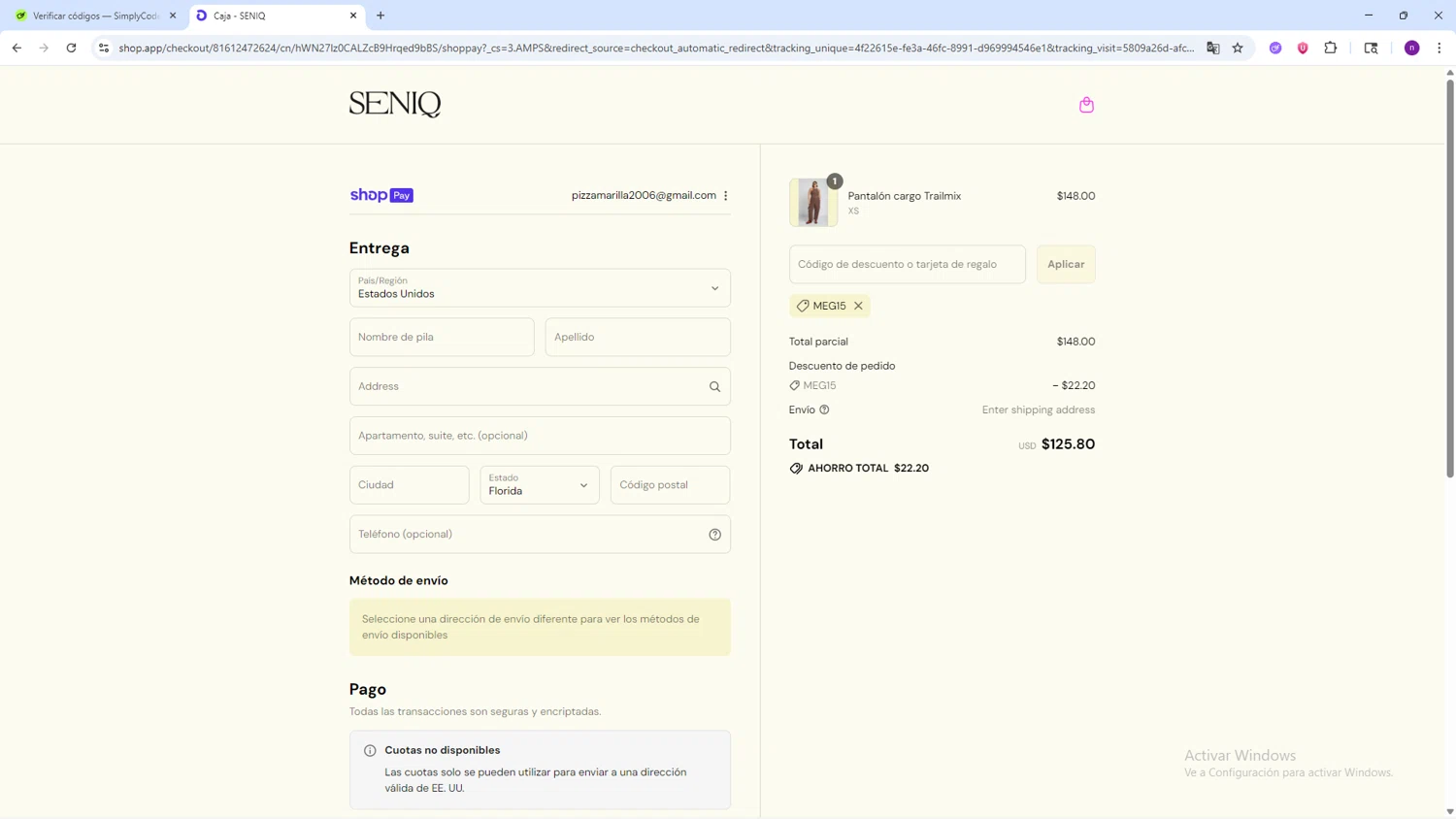This screenshot has height=819, width=1456.
Task: Close the Verificar códigos SimplyCodes tab
Action: click(x=173, y=16)
